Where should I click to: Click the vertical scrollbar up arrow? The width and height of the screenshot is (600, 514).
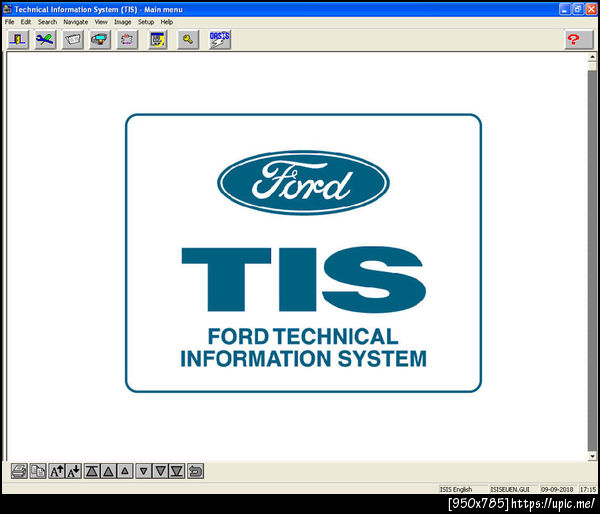[x=592, y=57]
